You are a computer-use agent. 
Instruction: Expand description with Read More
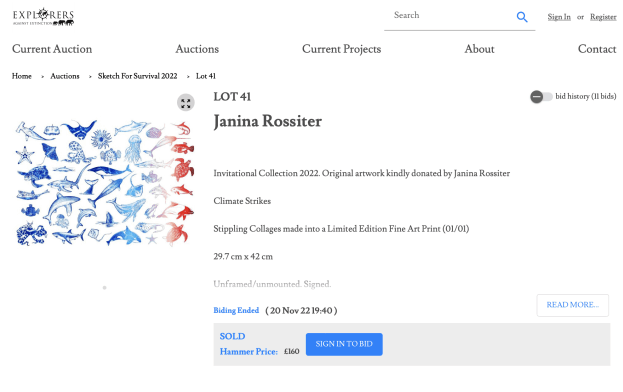(573, 305)
